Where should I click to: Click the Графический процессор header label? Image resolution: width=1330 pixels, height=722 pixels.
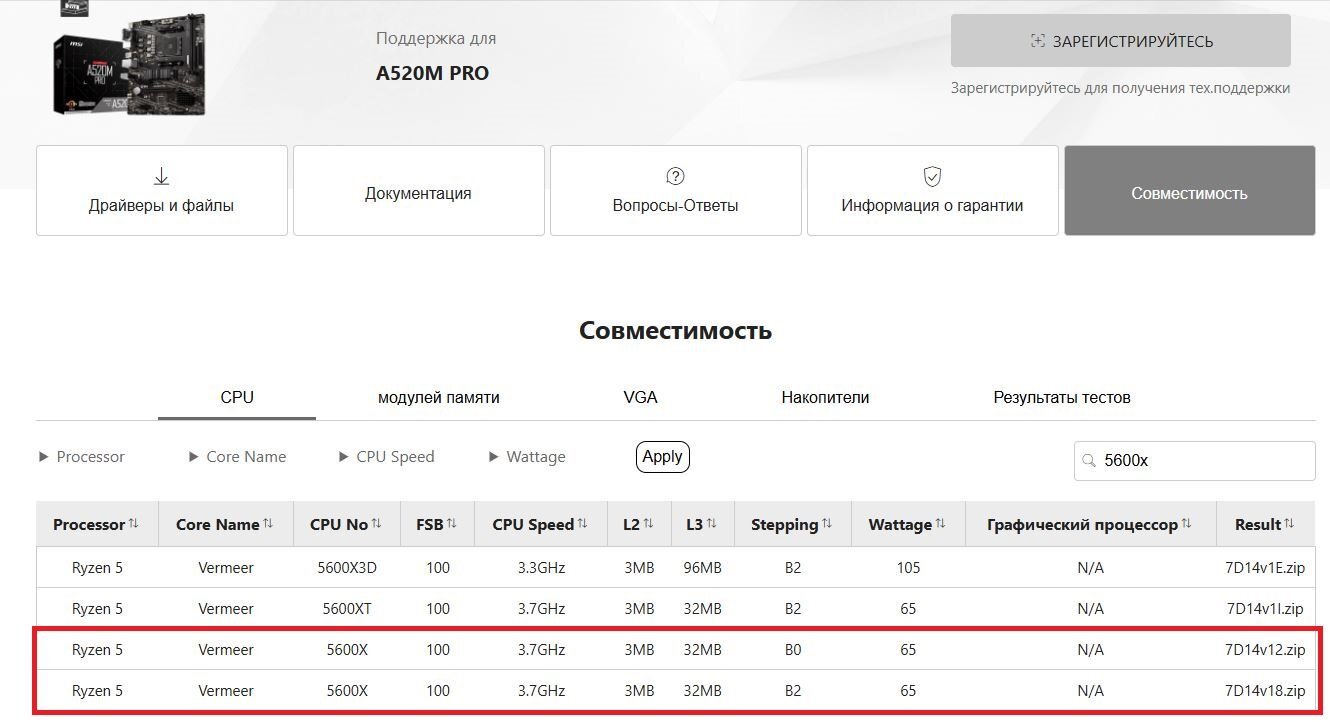[x=1083, y=524]
